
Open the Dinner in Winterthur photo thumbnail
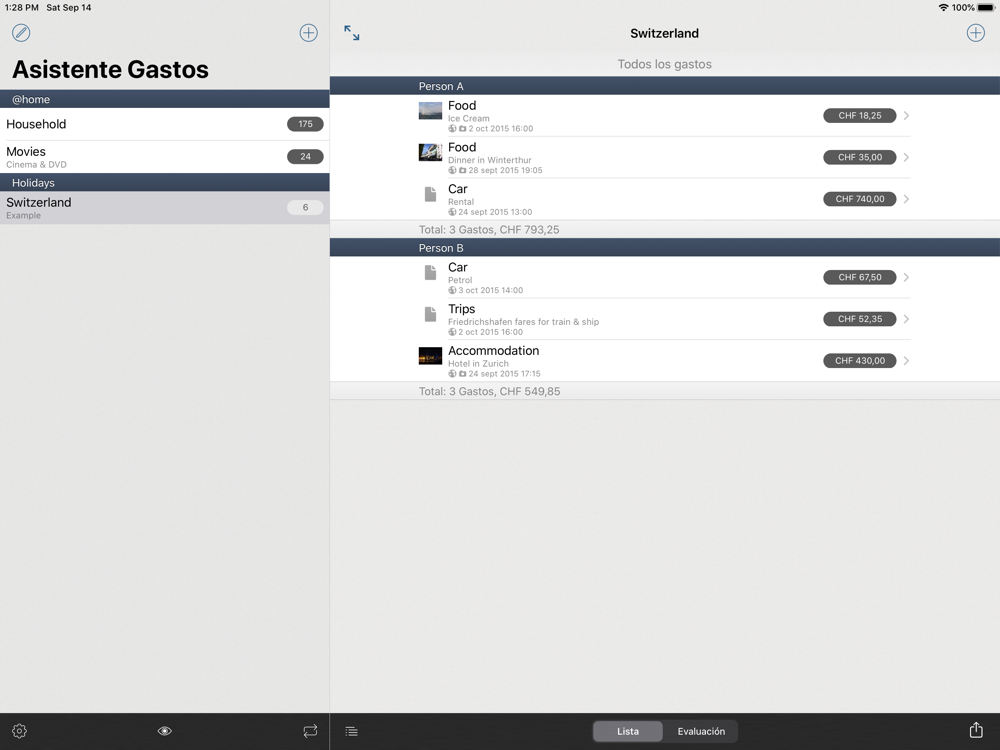point(430,152)
